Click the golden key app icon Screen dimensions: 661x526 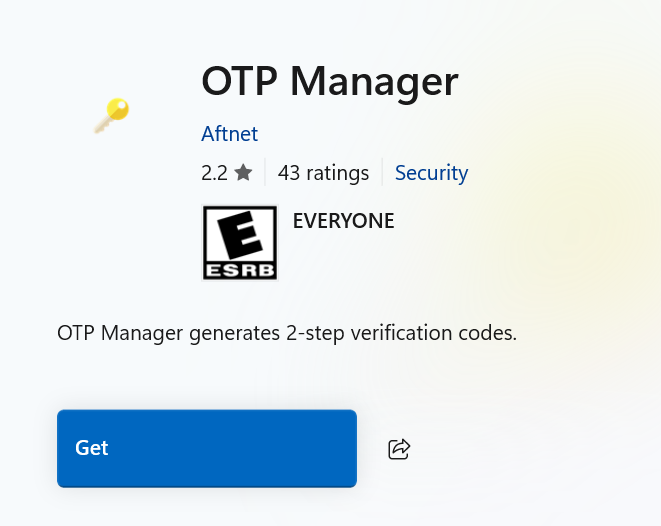pos(111,115)
